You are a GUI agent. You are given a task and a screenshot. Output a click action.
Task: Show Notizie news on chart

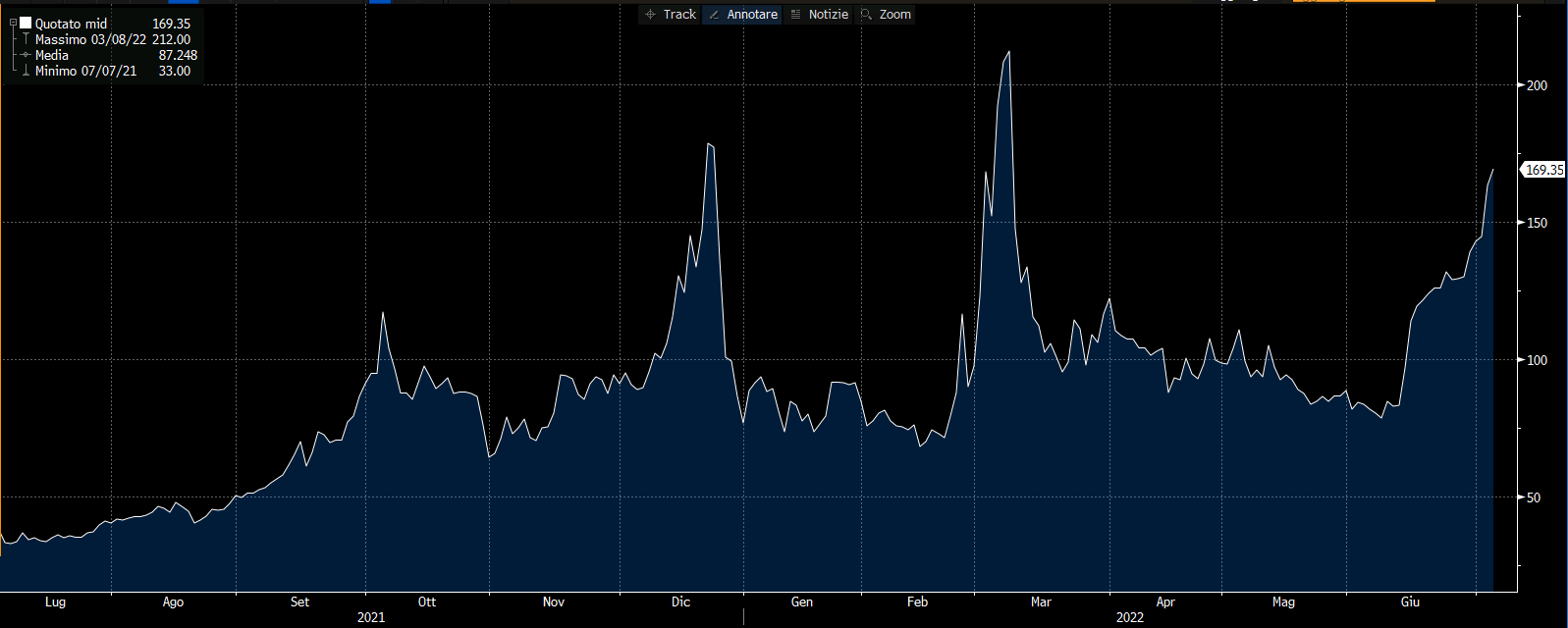(819, 15)
